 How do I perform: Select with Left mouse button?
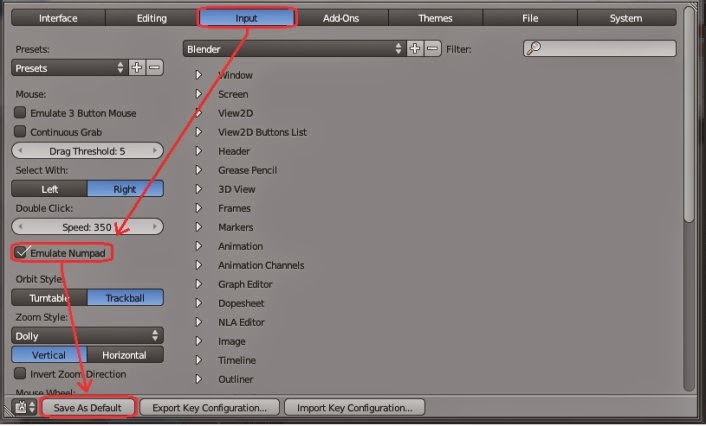coord(50,189)
